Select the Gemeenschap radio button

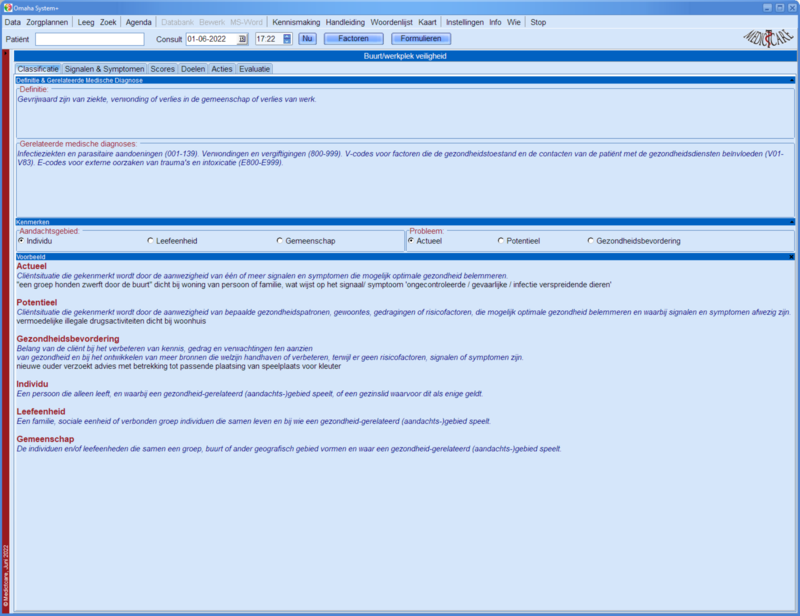[279, 241]
